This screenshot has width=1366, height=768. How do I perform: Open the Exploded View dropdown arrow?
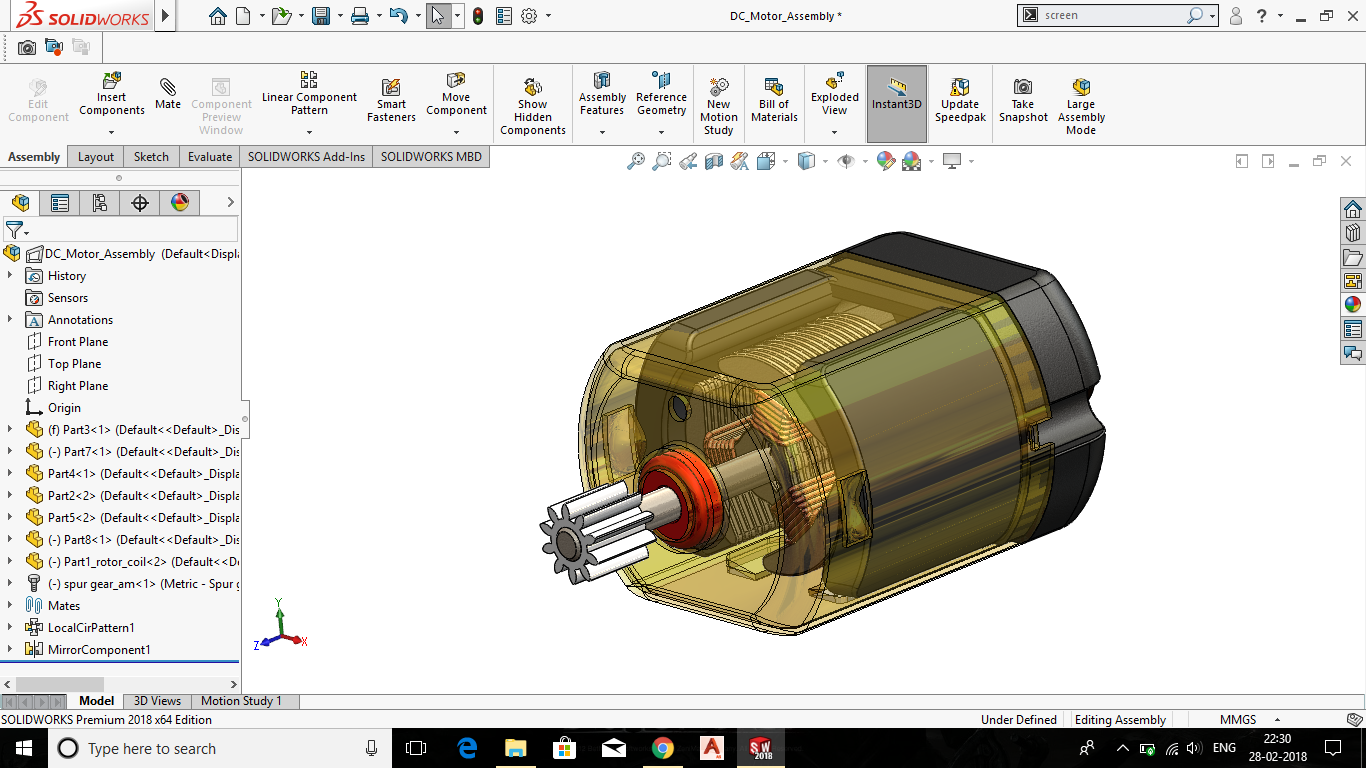[x=834, y=132]
